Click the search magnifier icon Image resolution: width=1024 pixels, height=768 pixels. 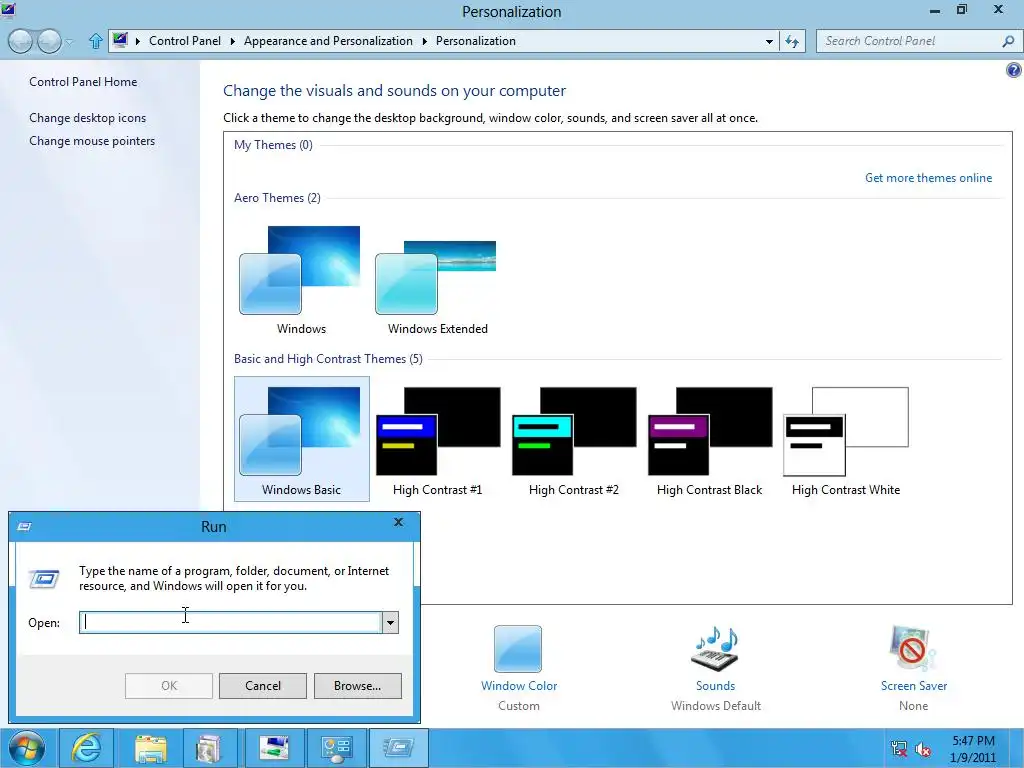pos(1008,41)
